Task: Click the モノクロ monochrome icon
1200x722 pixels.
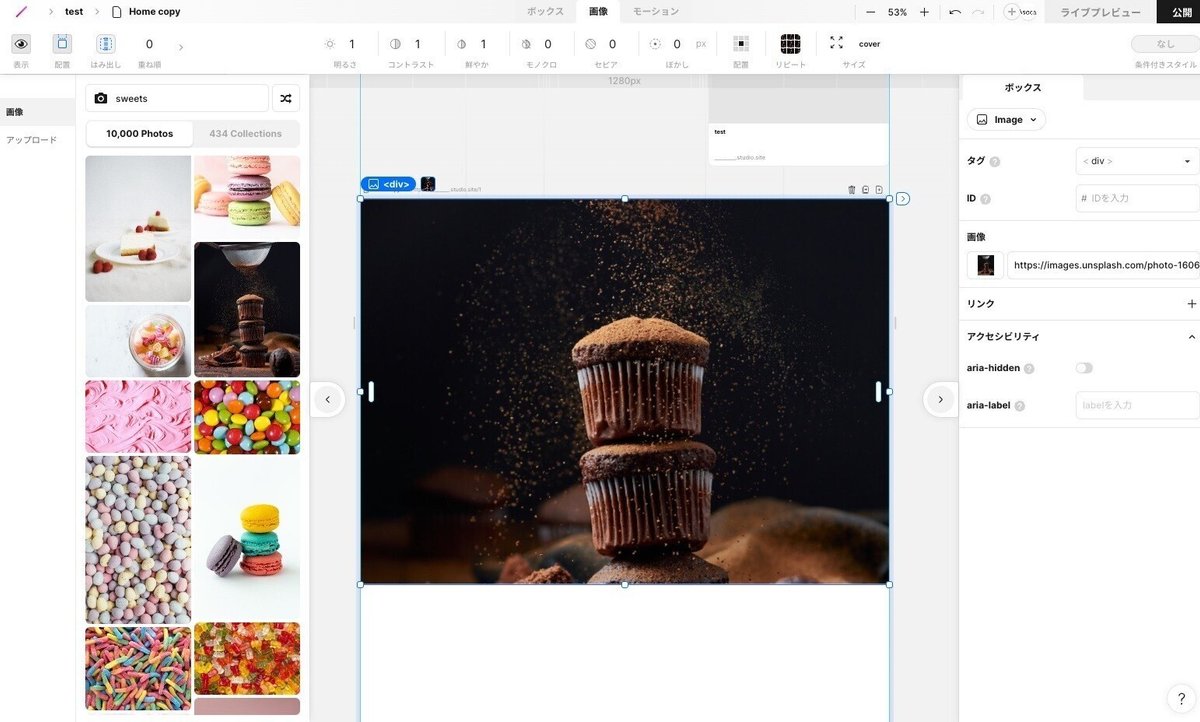Action: 526,44
